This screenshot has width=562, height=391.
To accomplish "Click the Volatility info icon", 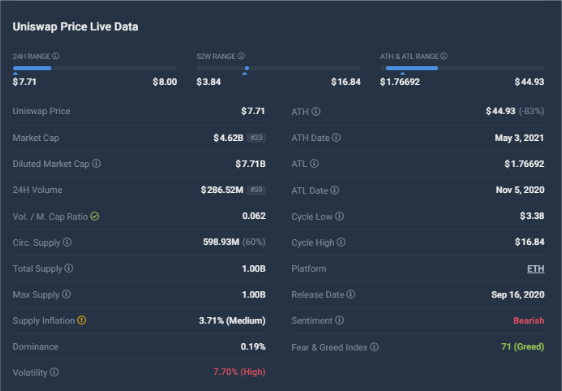I will pyautogui.click(x=54, y=372).
